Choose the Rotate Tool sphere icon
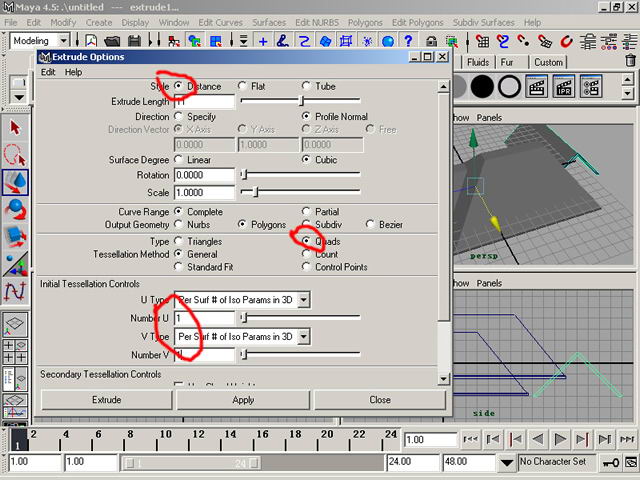The width and height of the screenshot is (640, 480). point(15,209)
